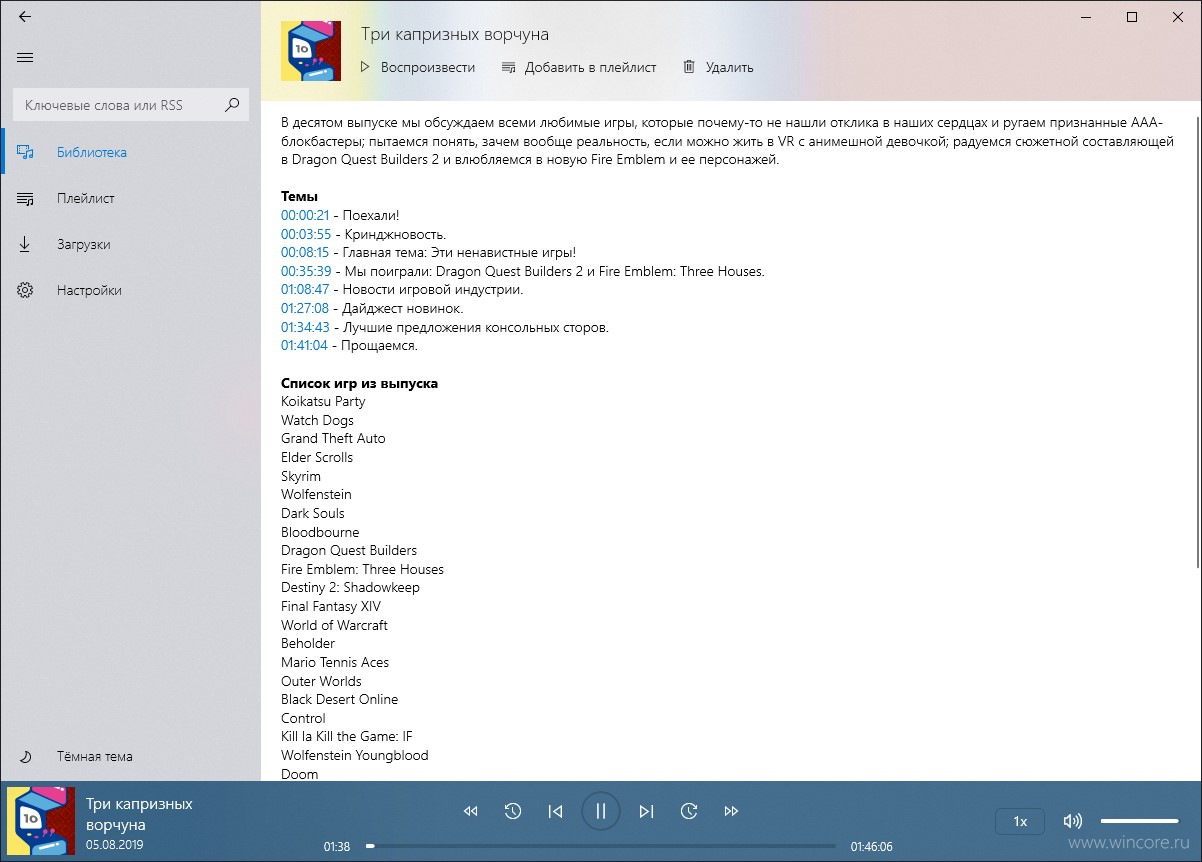
Task: Click the 'Grand Theft Auto' list entry
Action: [333, 439]
